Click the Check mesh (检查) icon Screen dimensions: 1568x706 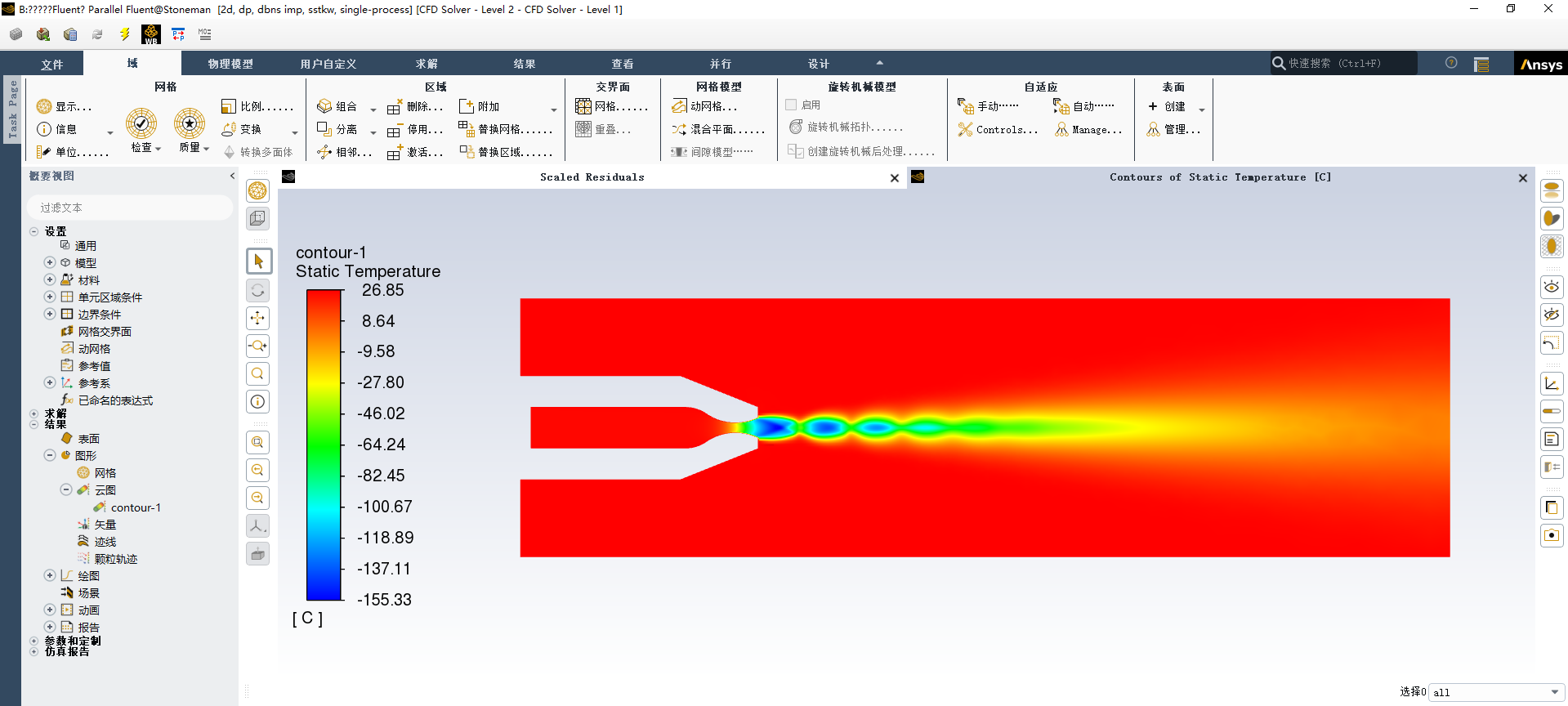pyautogui.click(x=141, y=123)
